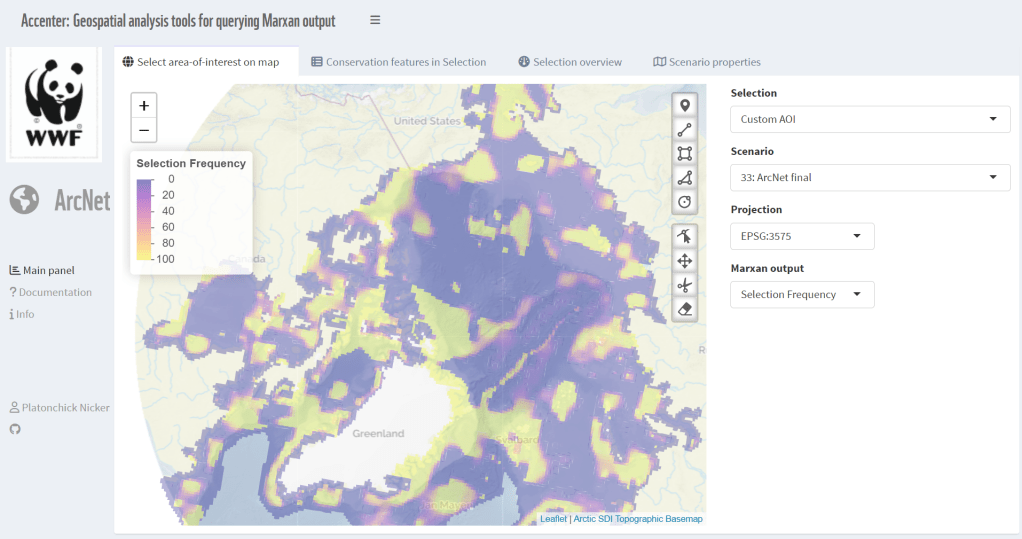Pick the draw circle tool
Screen dimensions: 1022x539
[685, 202]
